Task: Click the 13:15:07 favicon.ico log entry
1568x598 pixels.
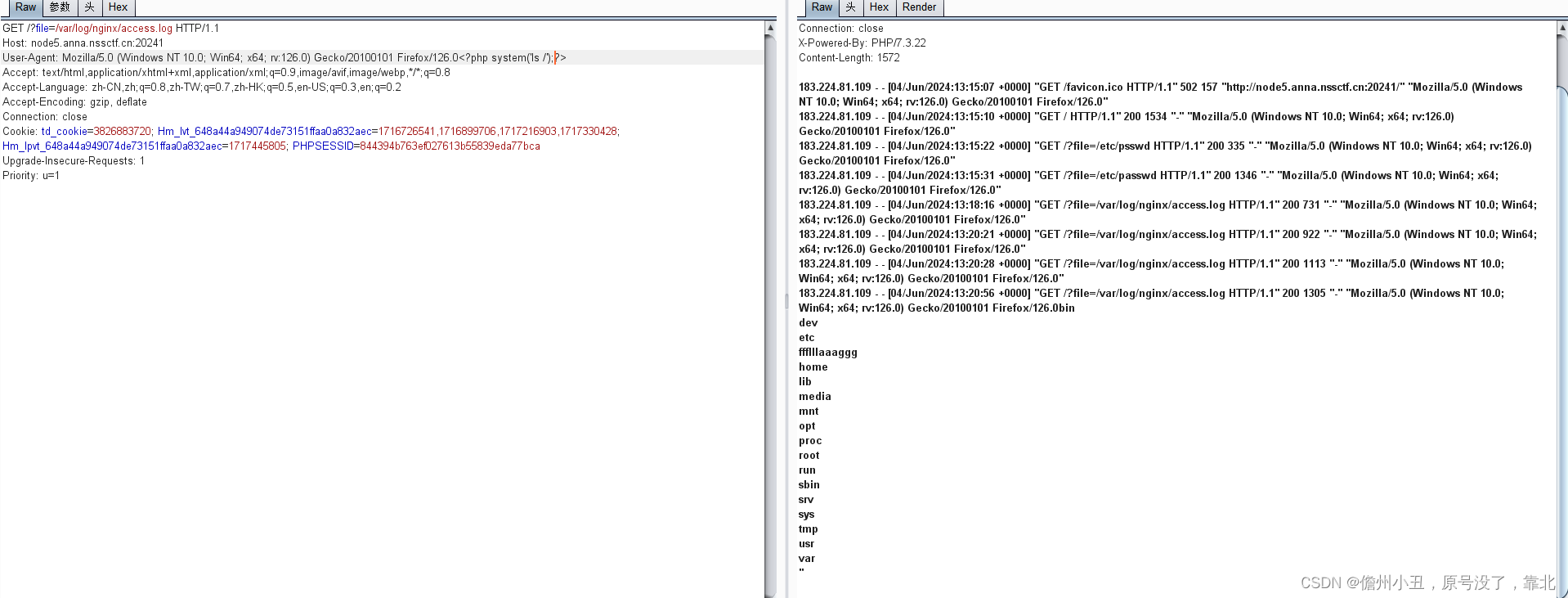Action: pyautogui.click(x=1160, y=94)
